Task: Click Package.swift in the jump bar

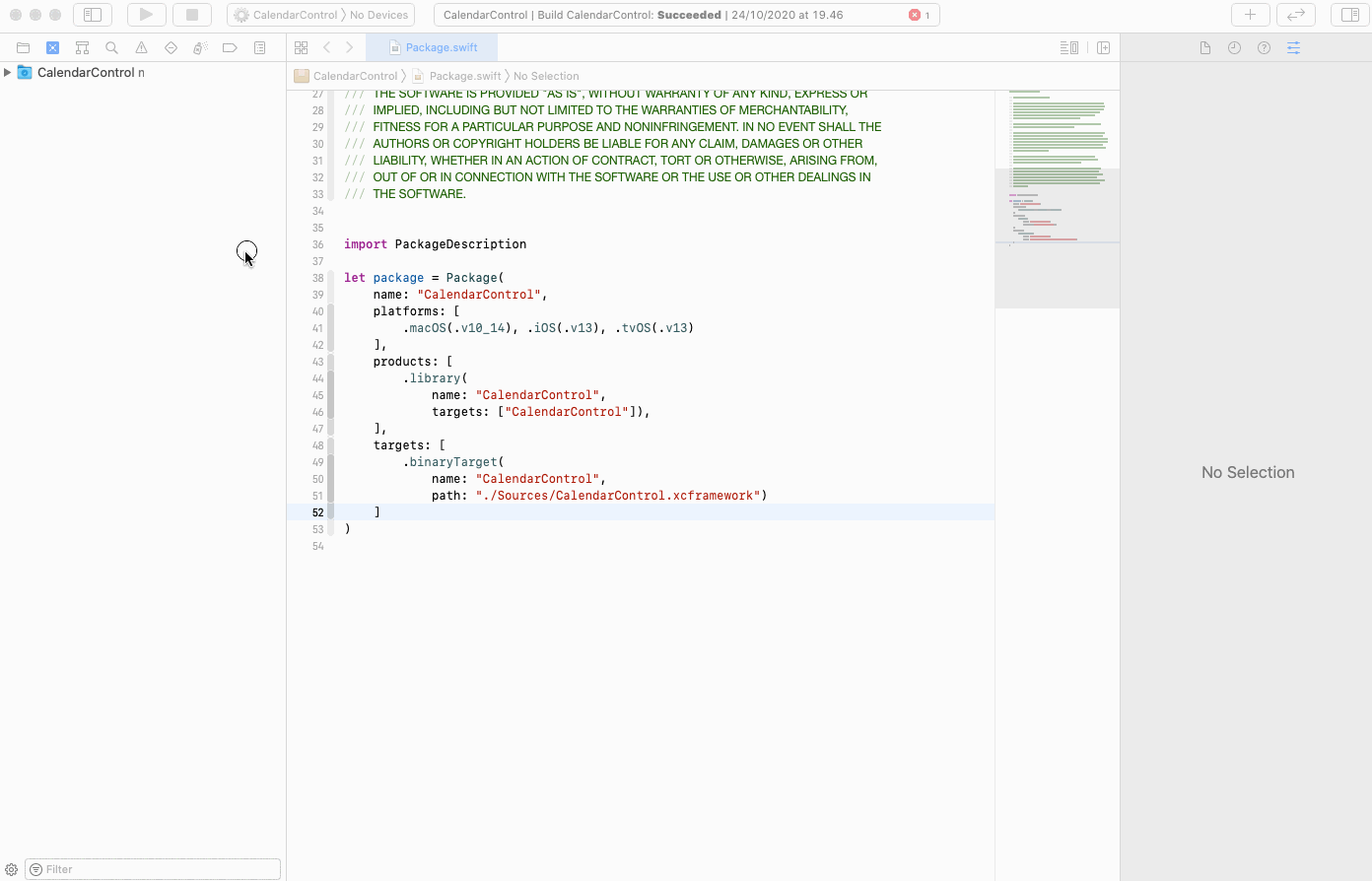Action: point(457,76)
